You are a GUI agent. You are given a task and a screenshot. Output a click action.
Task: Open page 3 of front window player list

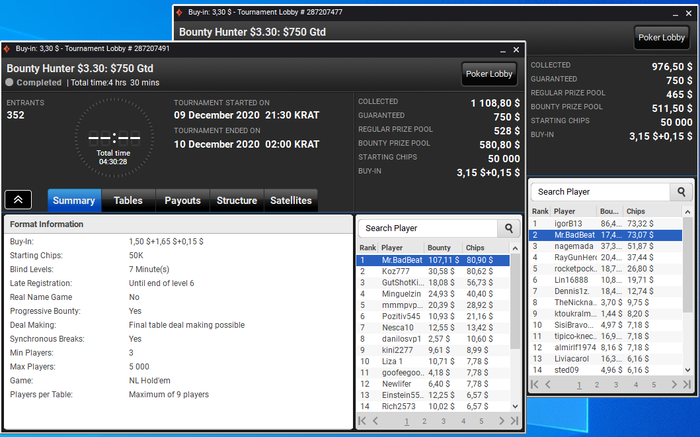click(x=443, y=421)
